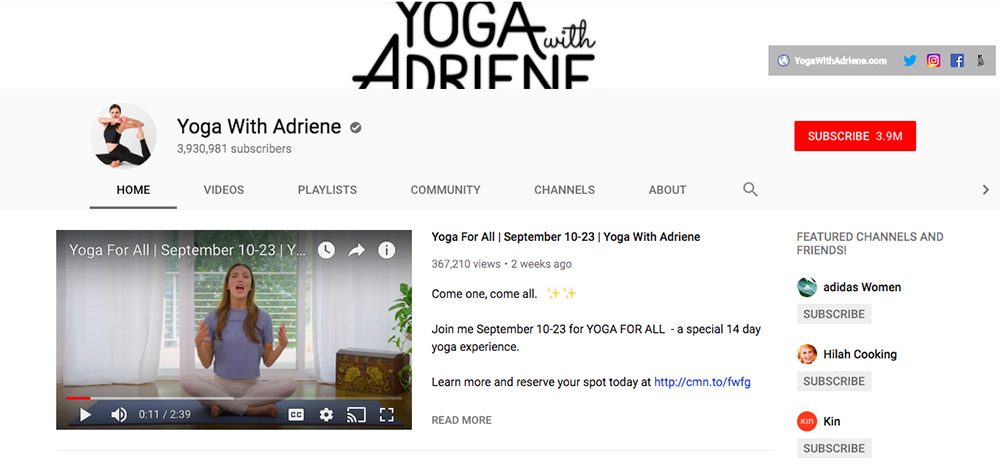Expand the description with READ MORE
Viewport: 1000px width, 465px height.
coord(462,420)
